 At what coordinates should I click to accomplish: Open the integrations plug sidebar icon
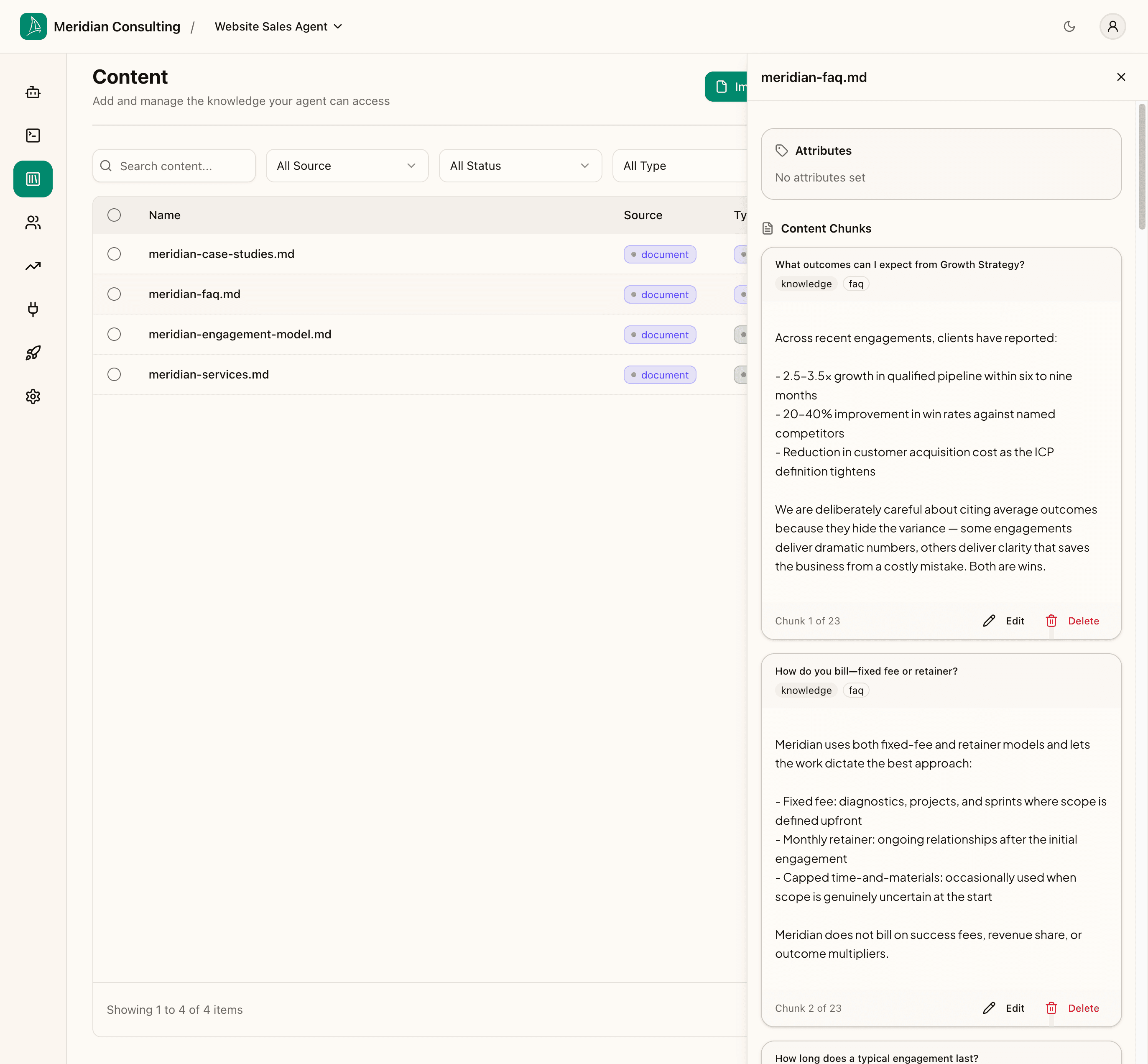pyautogui.click(x=33, y=309)
